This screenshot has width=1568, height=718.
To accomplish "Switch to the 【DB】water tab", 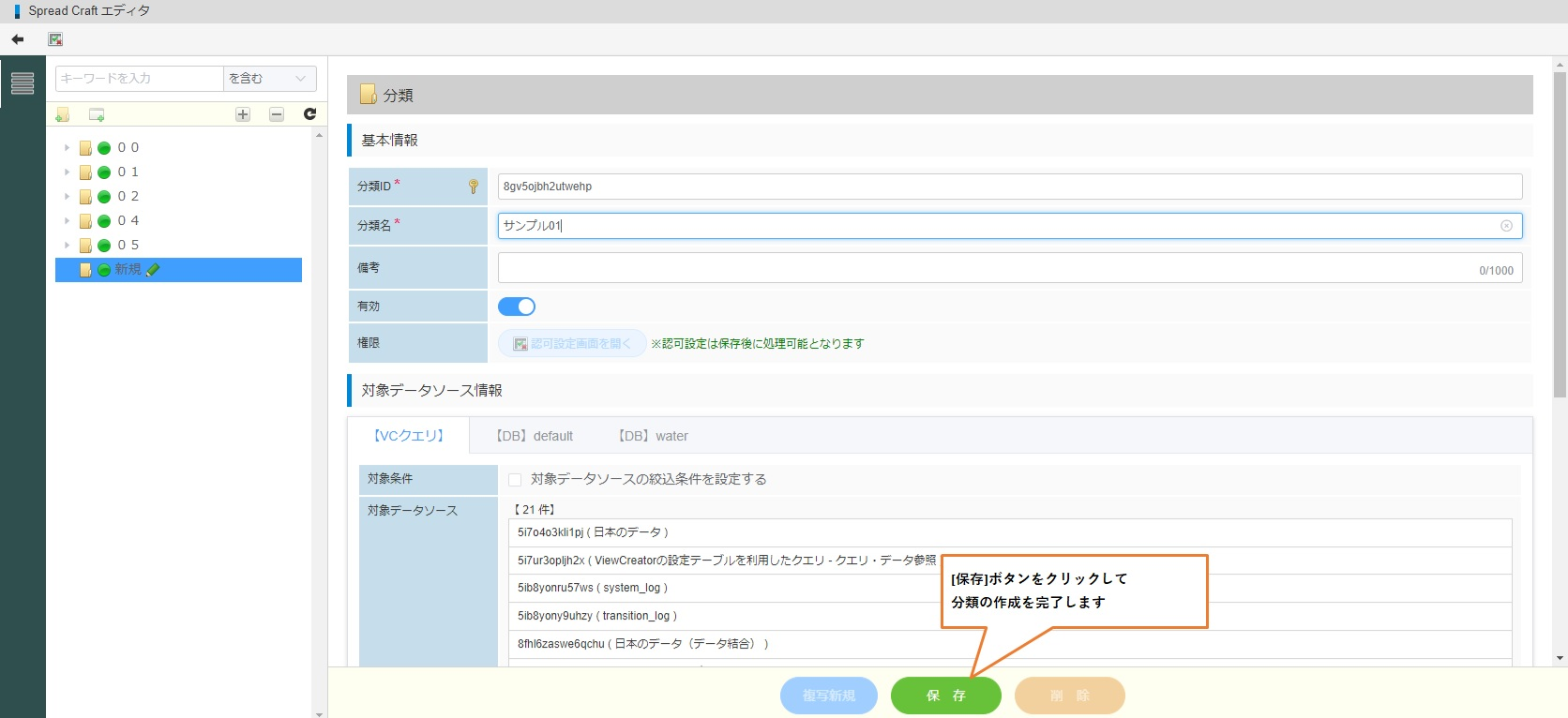I will [654, 436].
